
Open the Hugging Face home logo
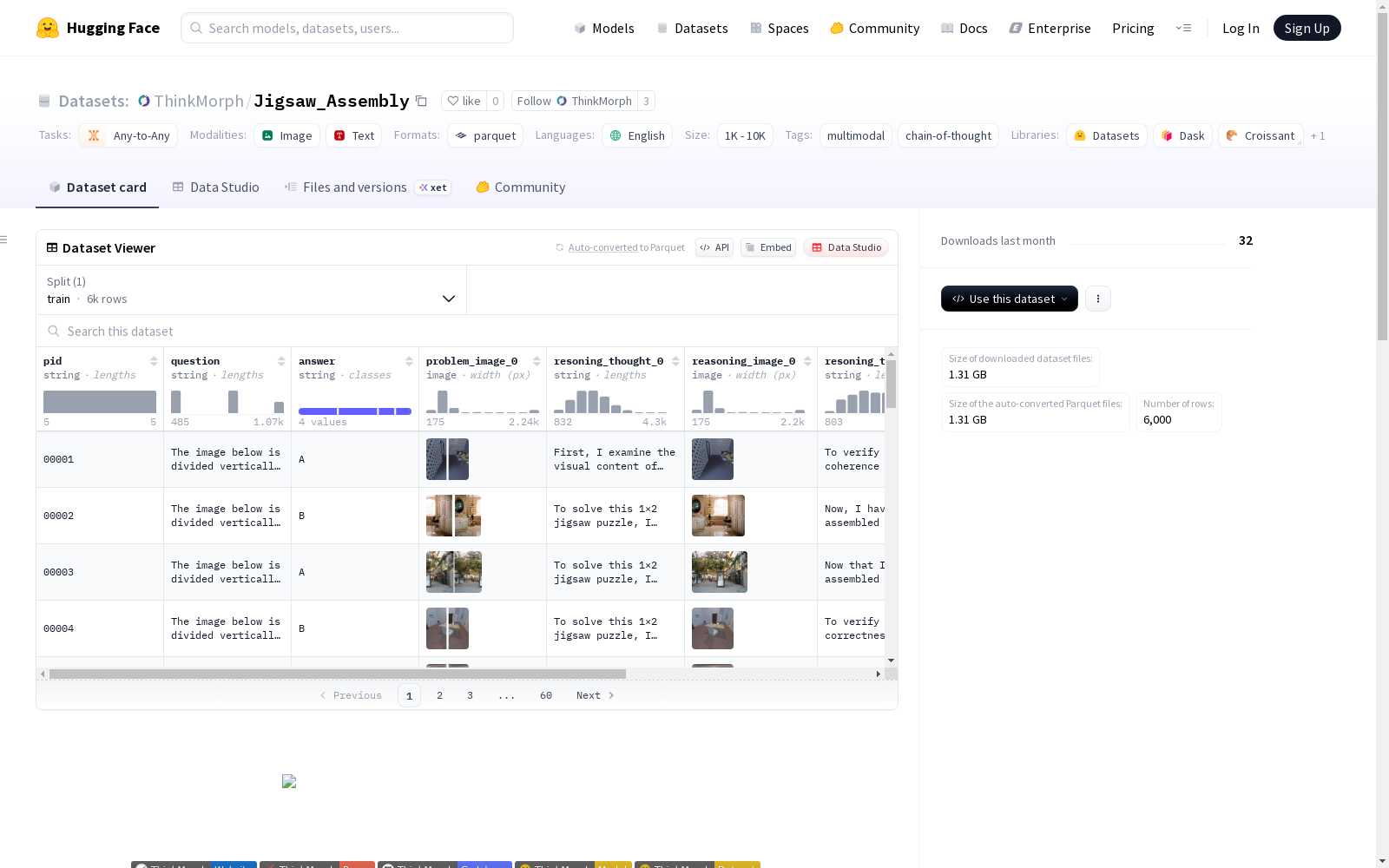tap(98, 28)
